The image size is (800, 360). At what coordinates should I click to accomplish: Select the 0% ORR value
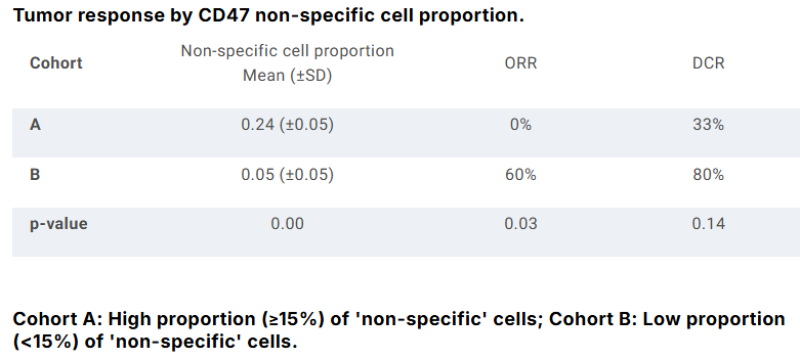pyautogui.click(x=520, y=124)
